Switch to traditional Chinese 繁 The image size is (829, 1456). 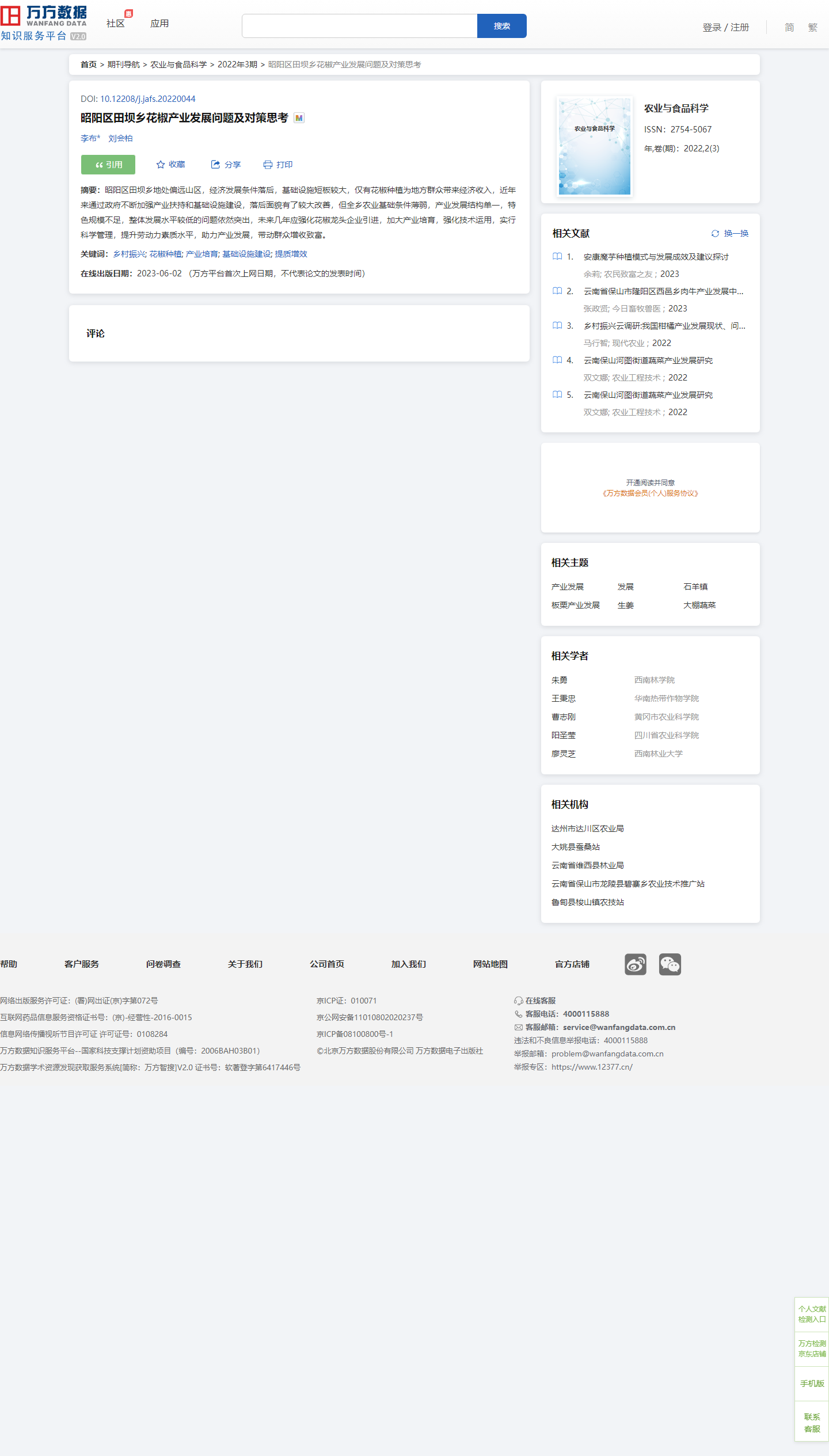812,27
